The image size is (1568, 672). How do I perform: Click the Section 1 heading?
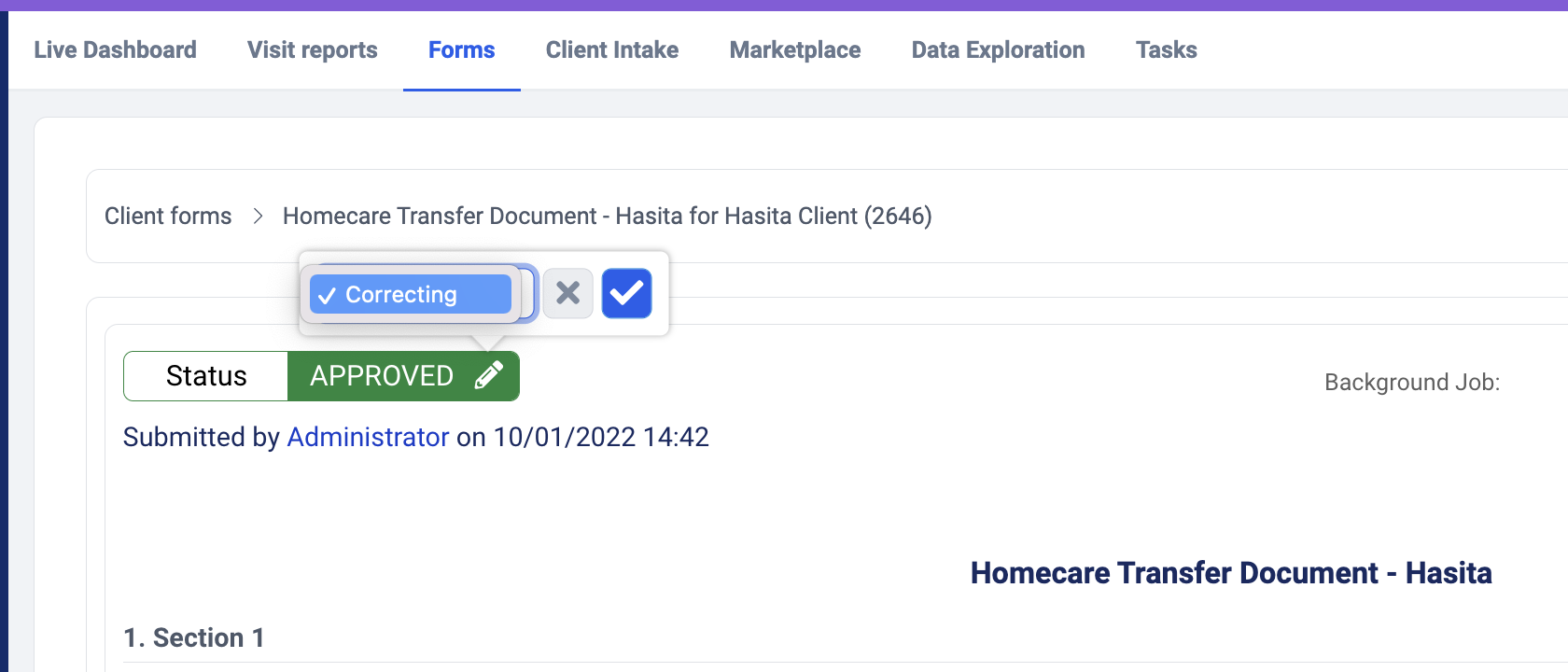[x=194, y=637]
